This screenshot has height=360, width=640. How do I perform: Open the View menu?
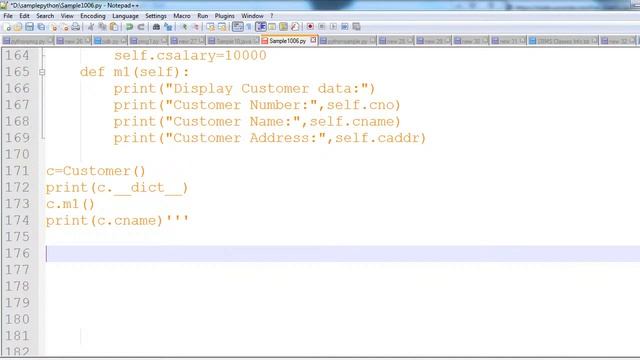coord(67,16)
